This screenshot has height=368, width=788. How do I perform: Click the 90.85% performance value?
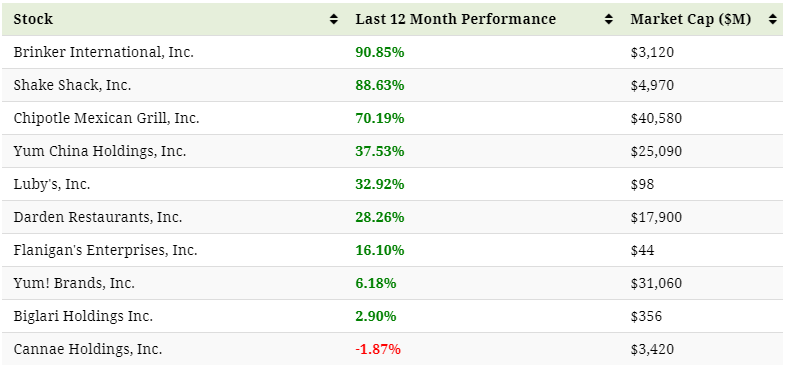(380, 52)
